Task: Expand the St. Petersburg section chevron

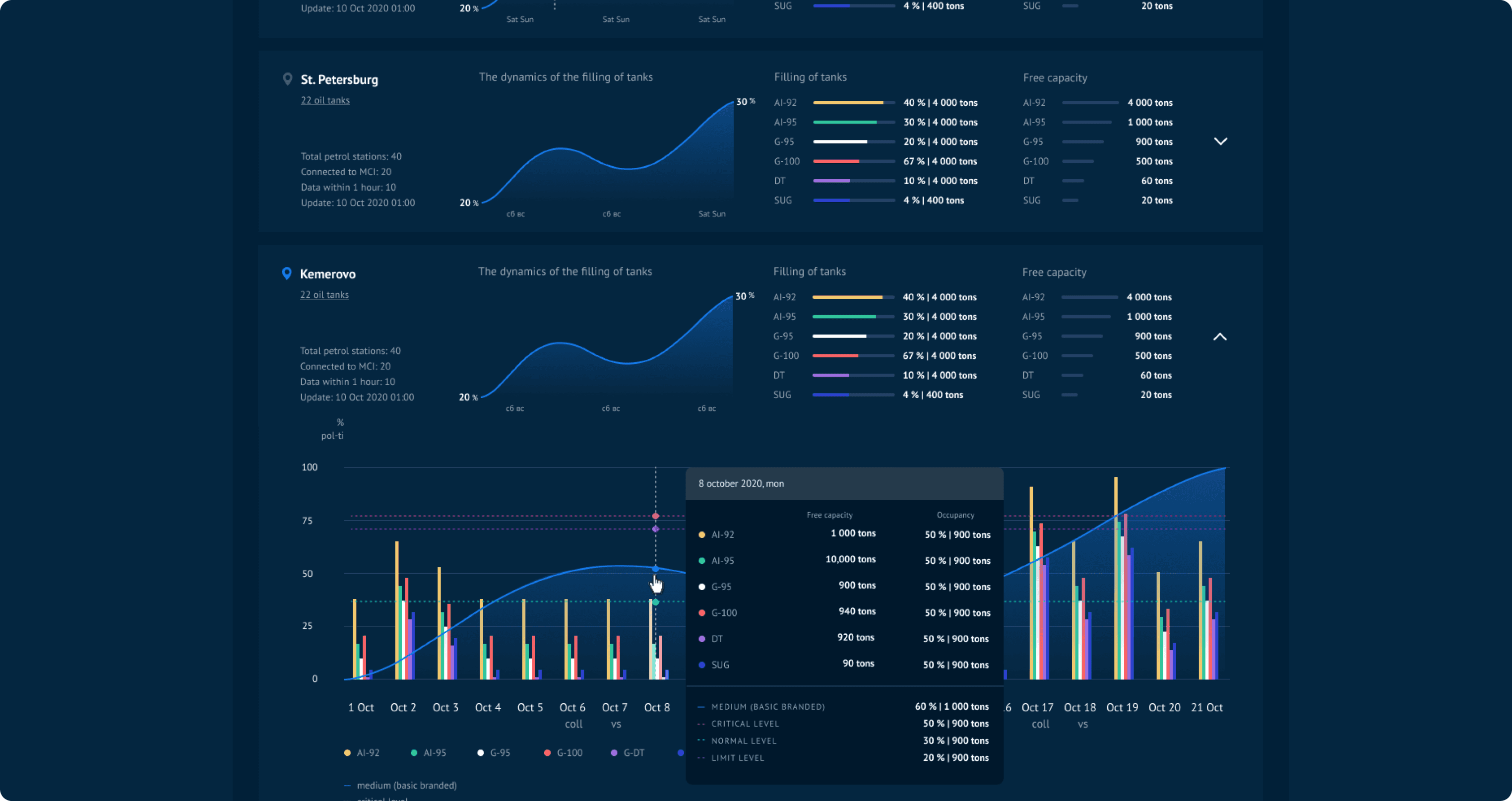Action: 1220,141
